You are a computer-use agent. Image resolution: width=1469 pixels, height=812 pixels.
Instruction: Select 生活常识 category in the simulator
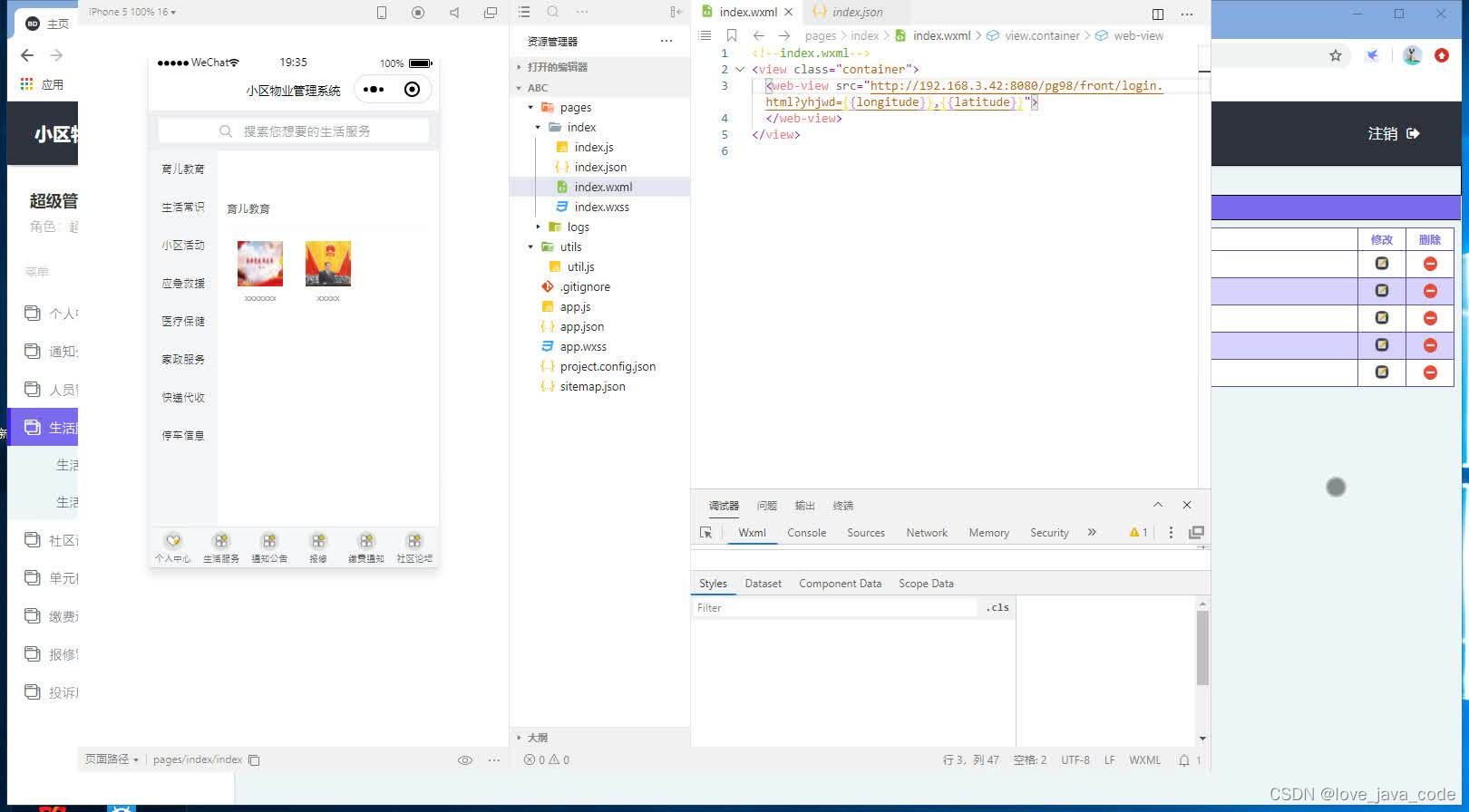pyautogui.click(x=183, y=207)
